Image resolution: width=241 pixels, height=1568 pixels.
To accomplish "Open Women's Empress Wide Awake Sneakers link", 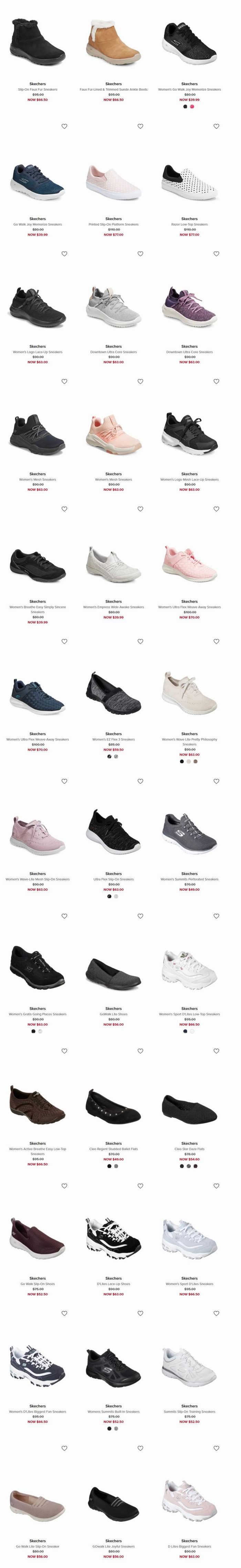I will coord(113,607).
